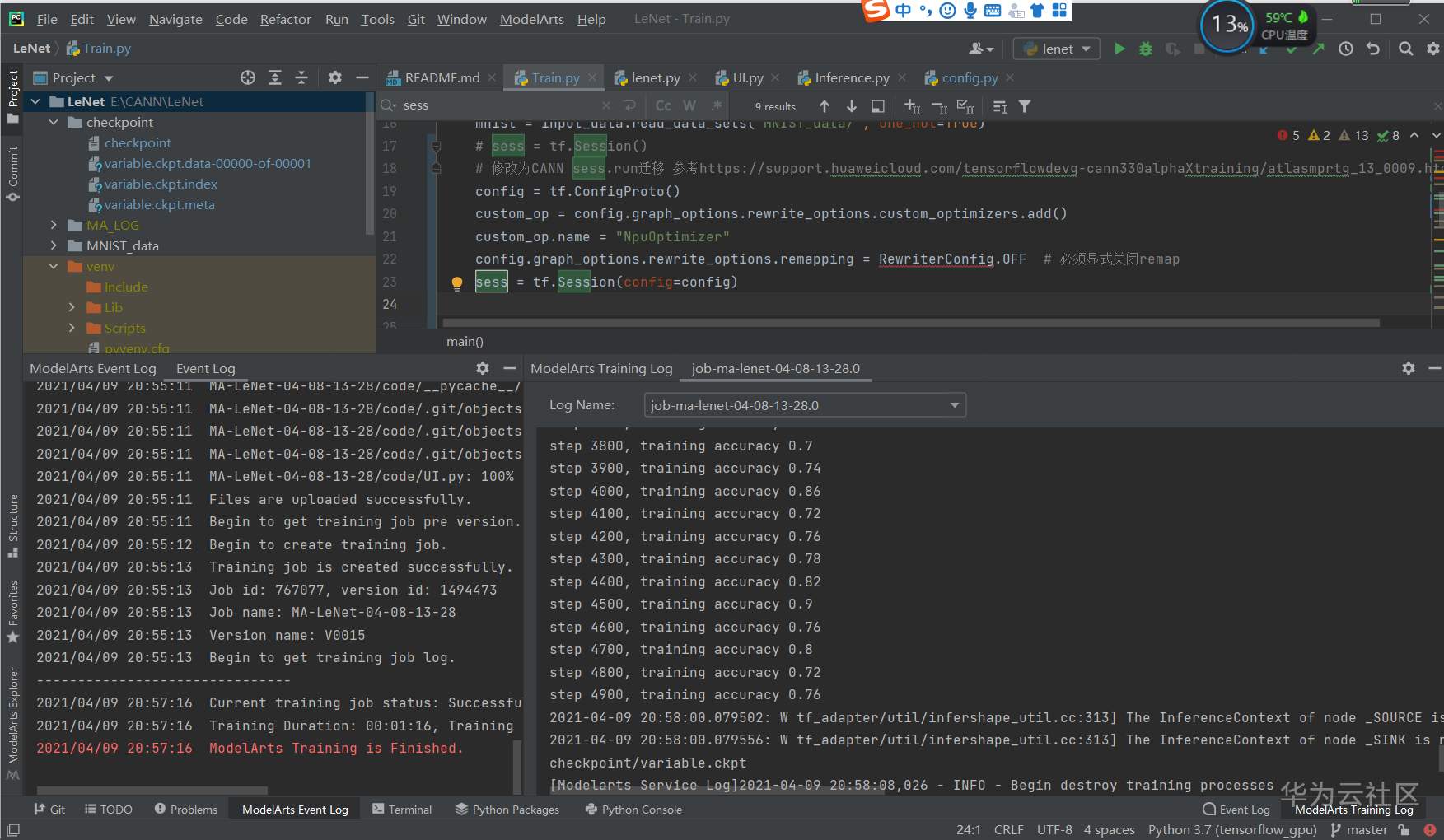The image size is (1444, 840).
Task: Click the Python Console button
Action: click(633, 810)
